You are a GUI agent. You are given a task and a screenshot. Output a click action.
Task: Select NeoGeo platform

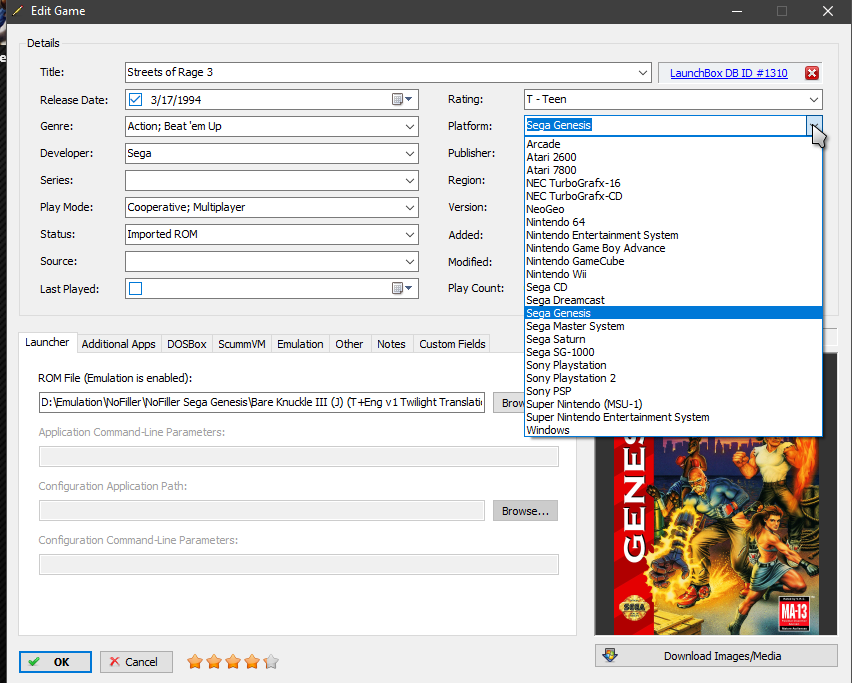pyautogui.click(x=673, y=209)
